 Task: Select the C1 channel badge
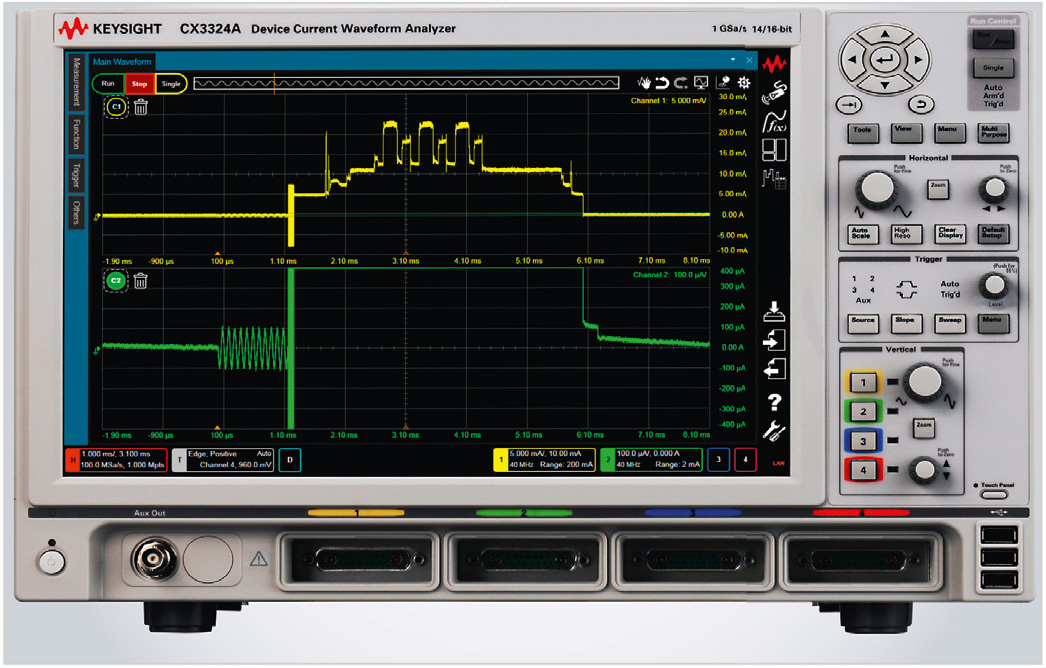click(x=116, y=107)
